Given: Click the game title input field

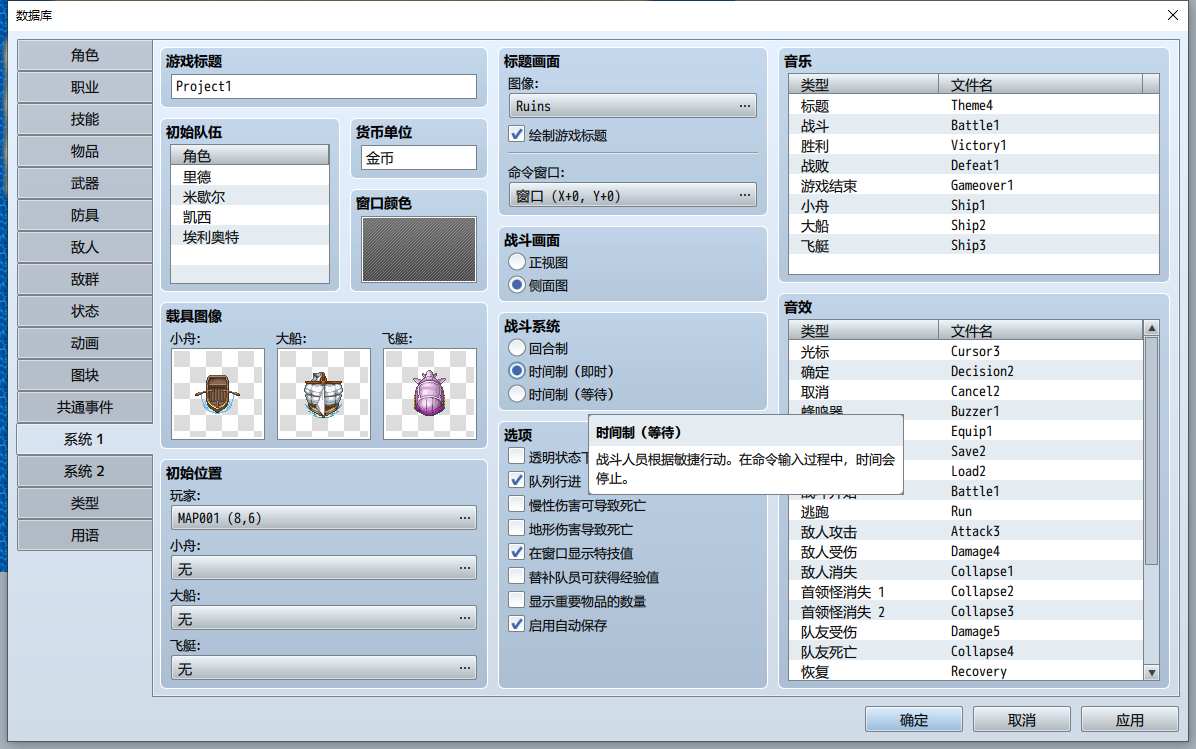Looking at the screenshot, I should click(x=324, y=86).
